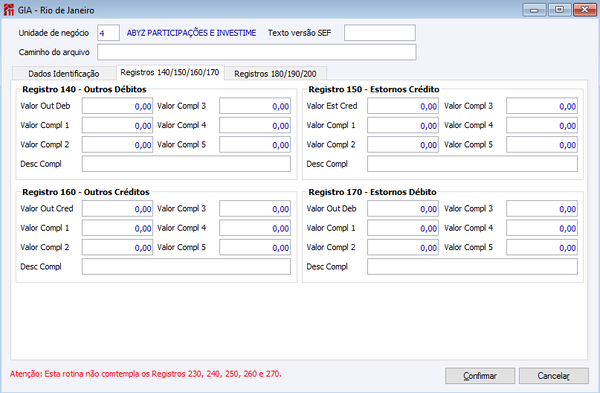
Task: Click the Registro 150 - Estornos Crédito heading
Action: (374, 90)
